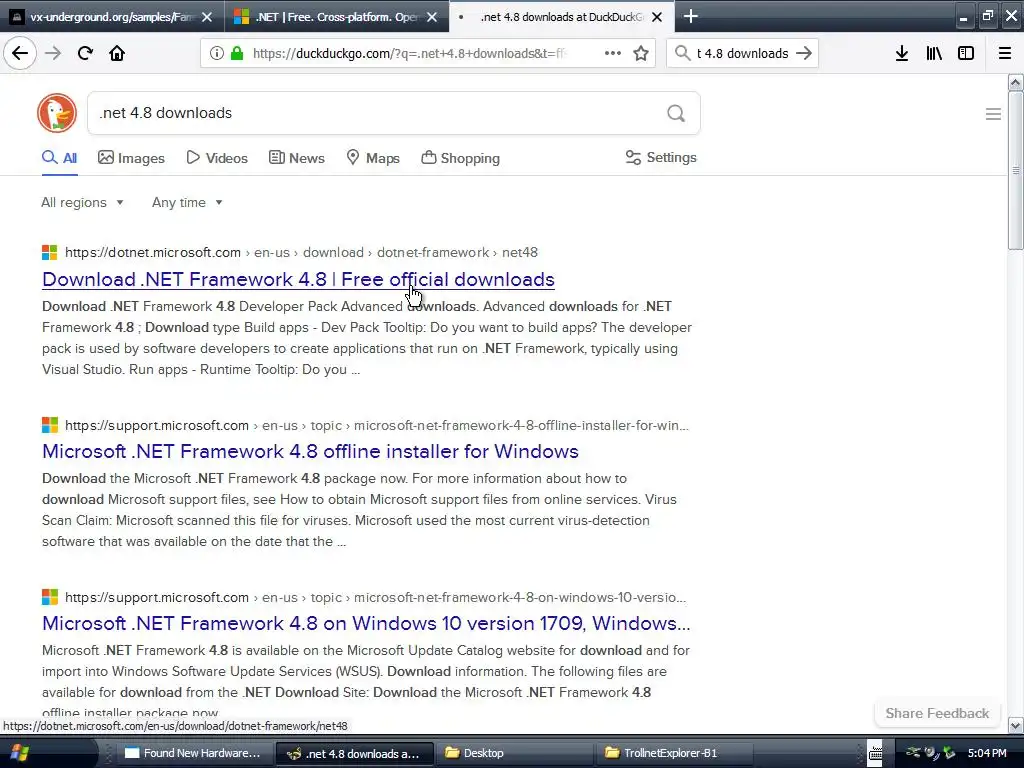This screenshot has height=768, width=1024.
Task: Click the DuckDuckGo duck logo
Action: [x=57, y=113]
